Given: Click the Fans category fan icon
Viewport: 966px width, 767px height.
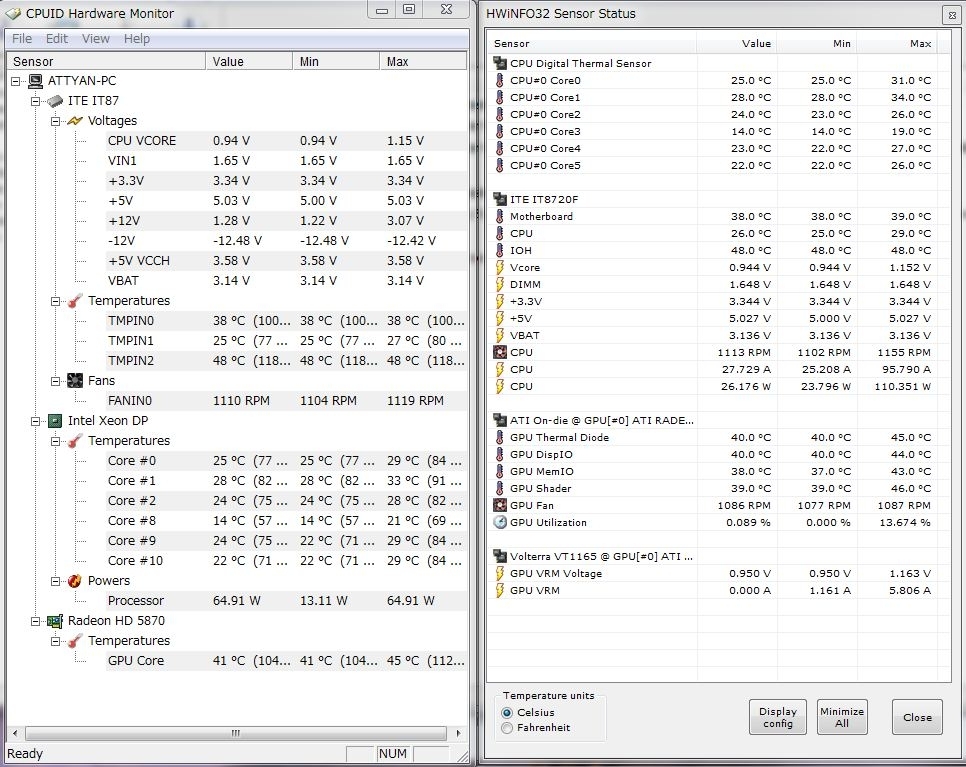Looking at the screenshot, I should click(x=75, y=381).
